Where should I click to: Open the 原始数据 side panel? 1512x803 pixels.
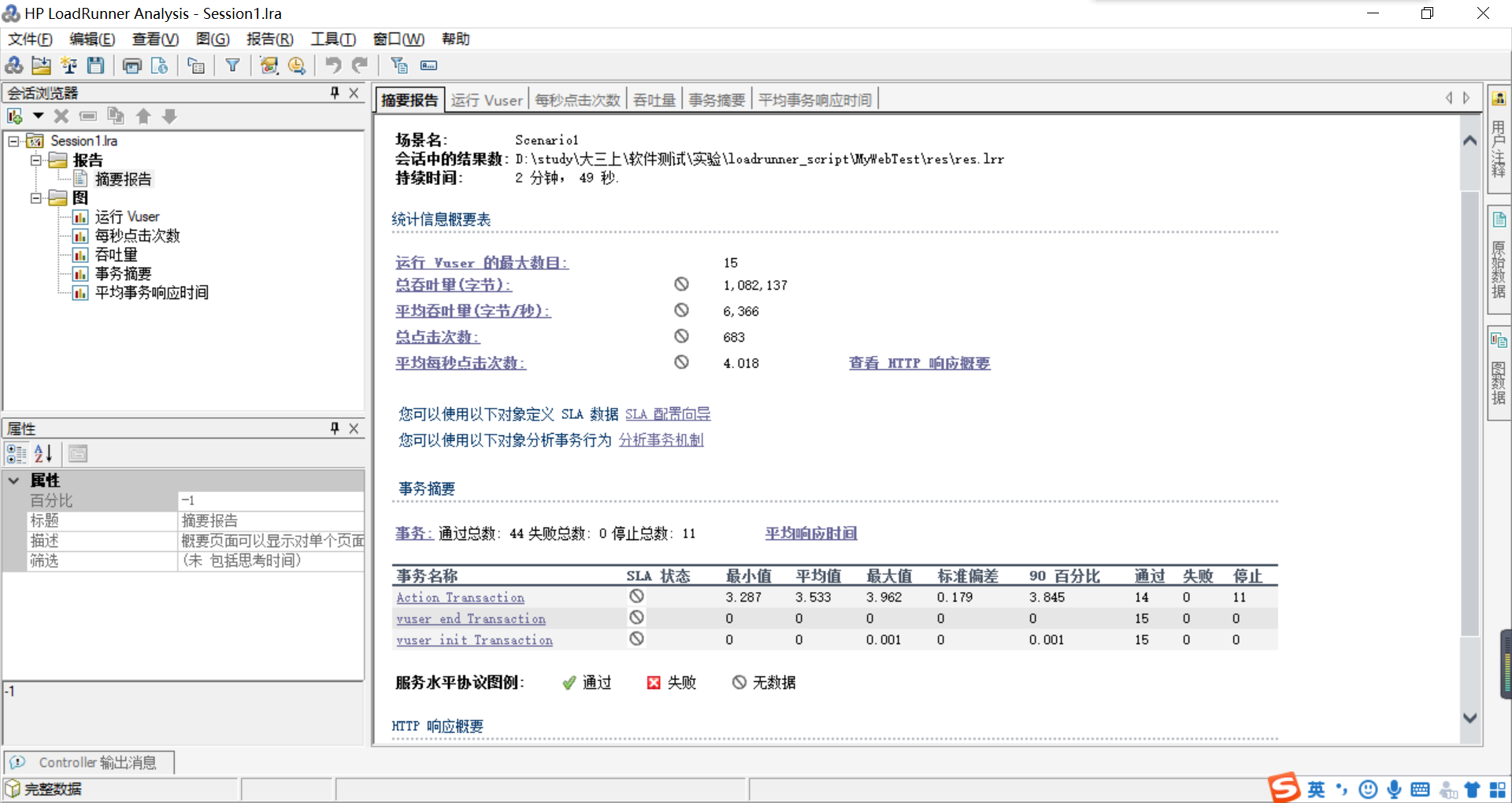(x=1499, y=260)
